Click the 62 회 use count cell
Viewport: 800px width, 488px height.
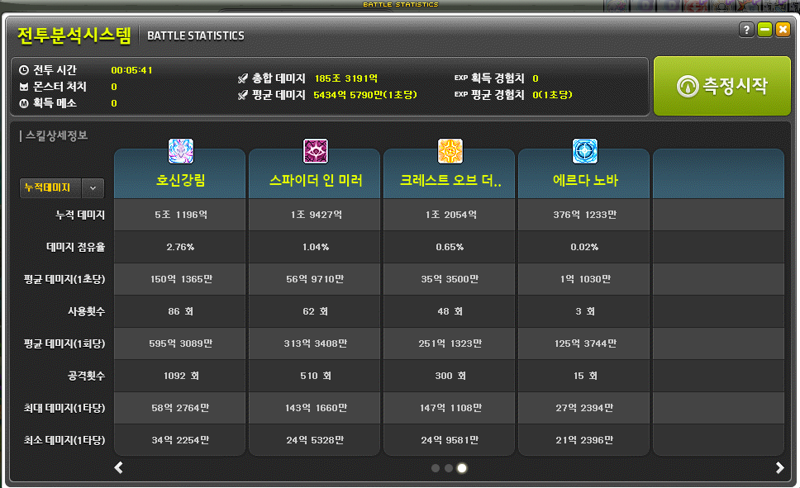click(x=315, y=311)
